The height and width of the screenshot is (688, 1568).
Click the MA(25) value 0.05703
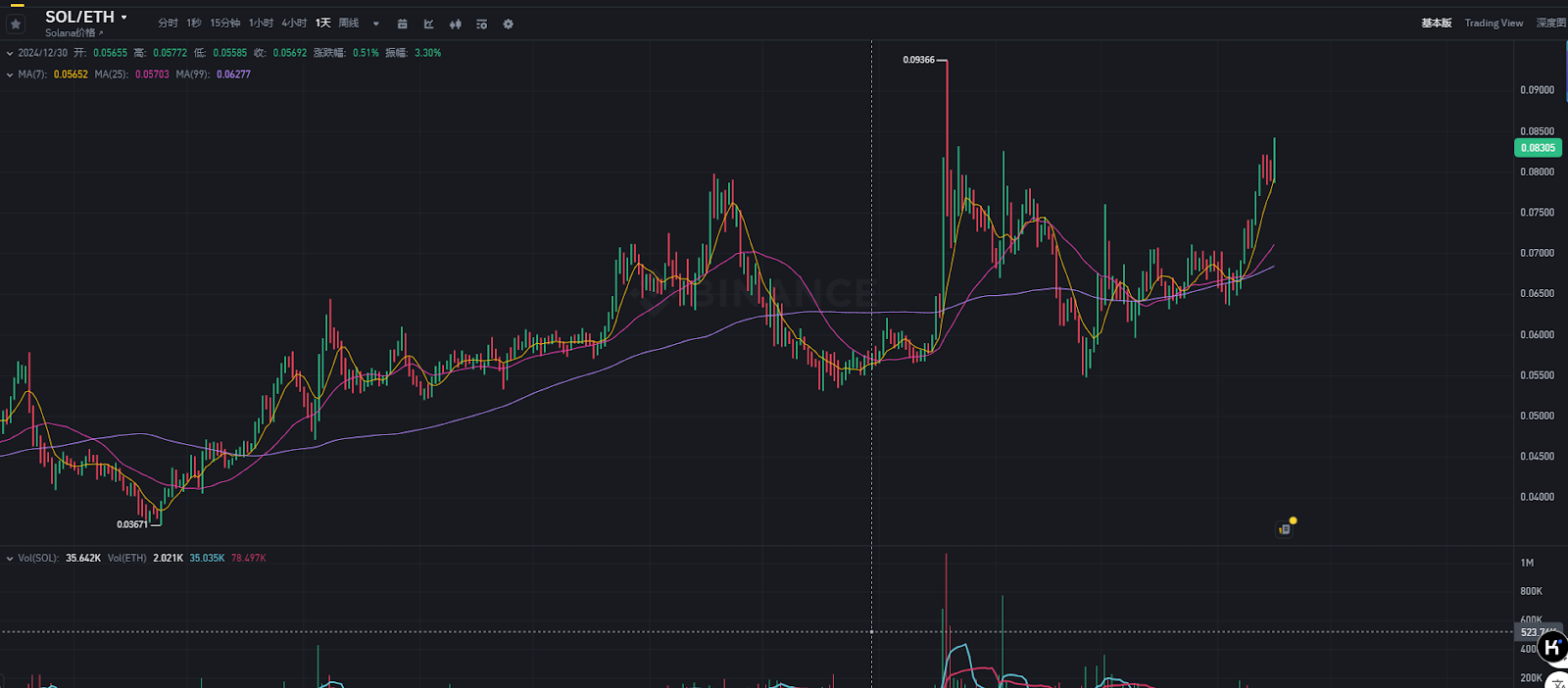coord(152,74)
